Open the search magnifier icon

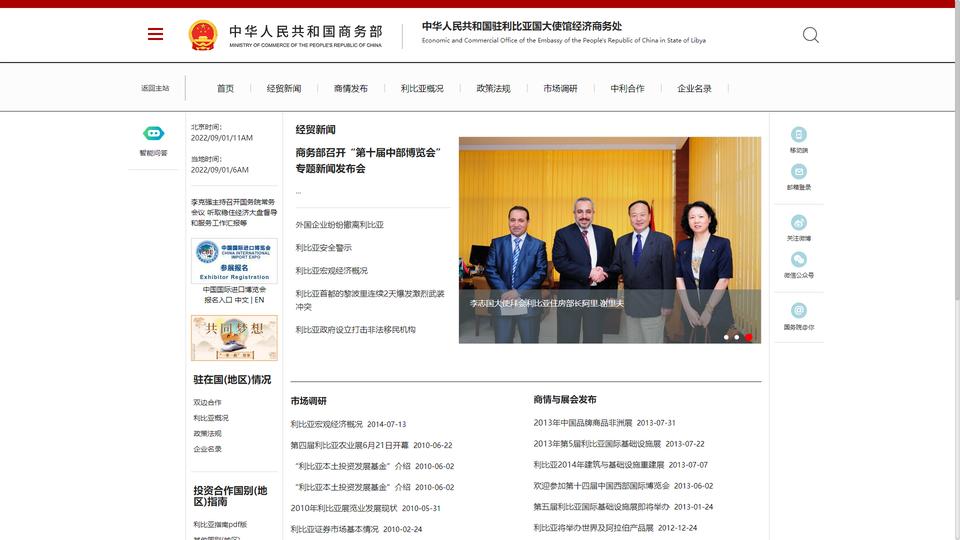[811, 35]
